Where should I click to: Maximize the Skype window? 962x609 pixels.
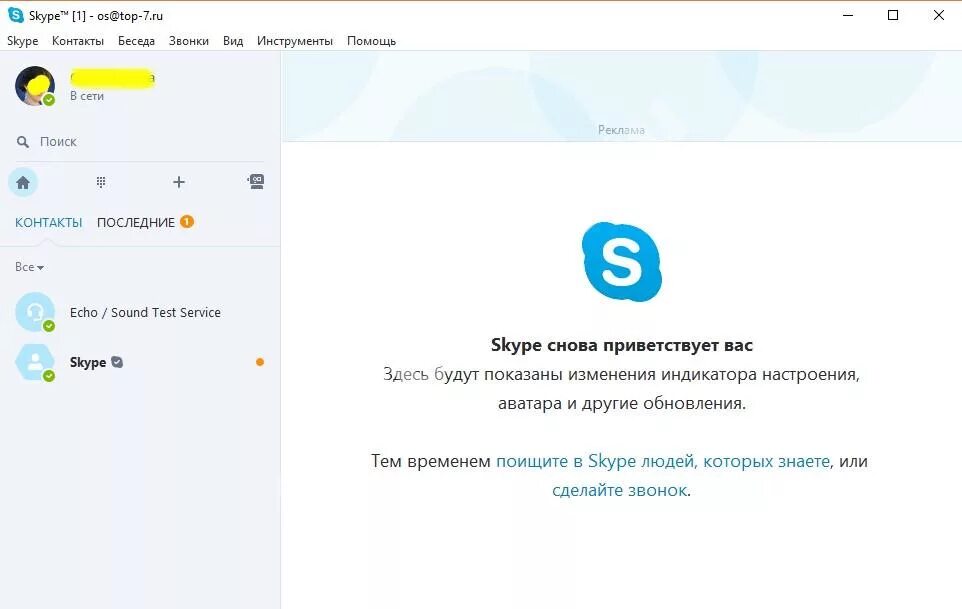[893, 15]
